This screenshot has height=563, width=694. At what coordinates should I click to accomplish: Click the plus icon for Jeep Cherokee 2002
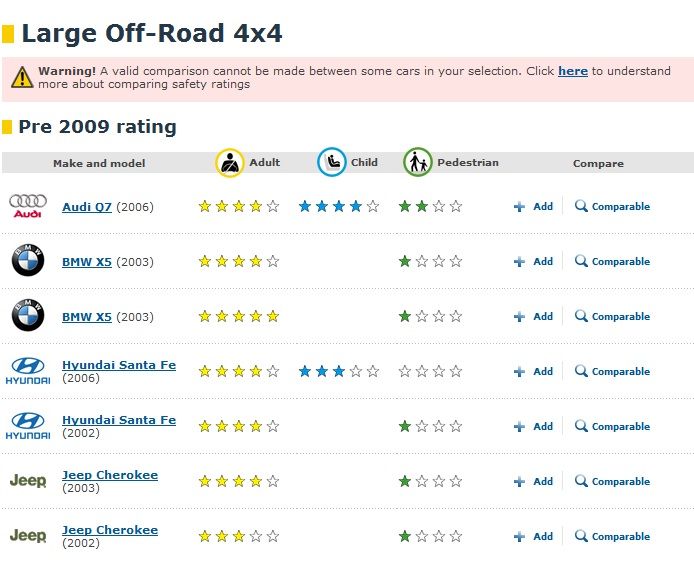[x=519, y=536]
